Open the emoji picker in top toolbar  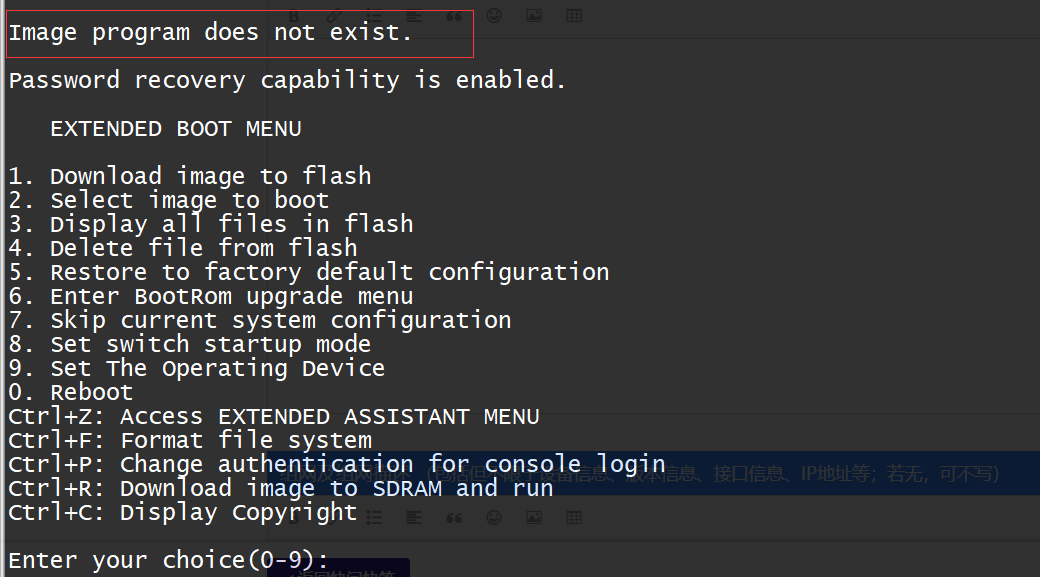(494, 16)
